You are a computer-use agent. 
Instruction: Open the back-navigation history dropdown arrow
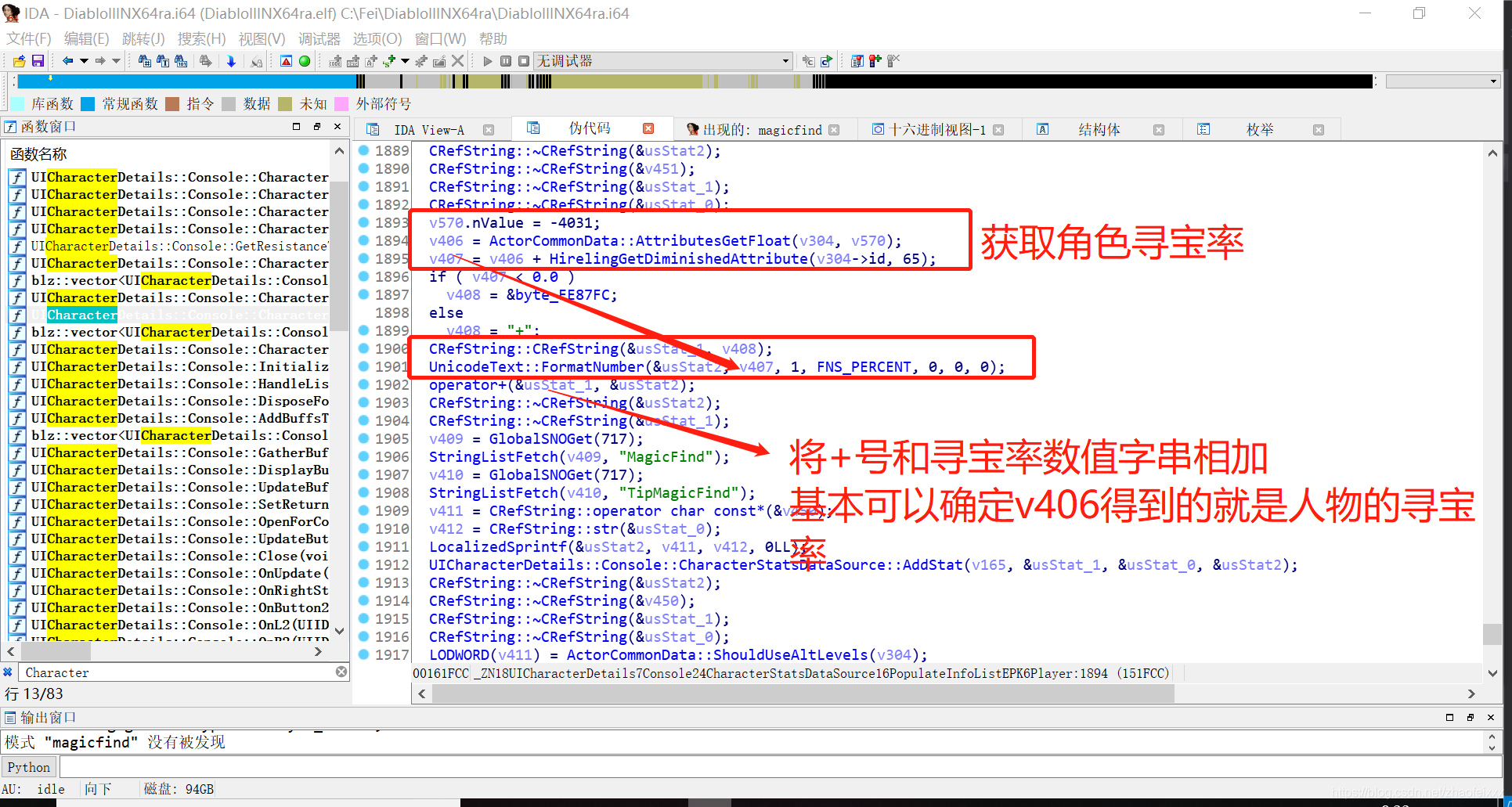83,61
